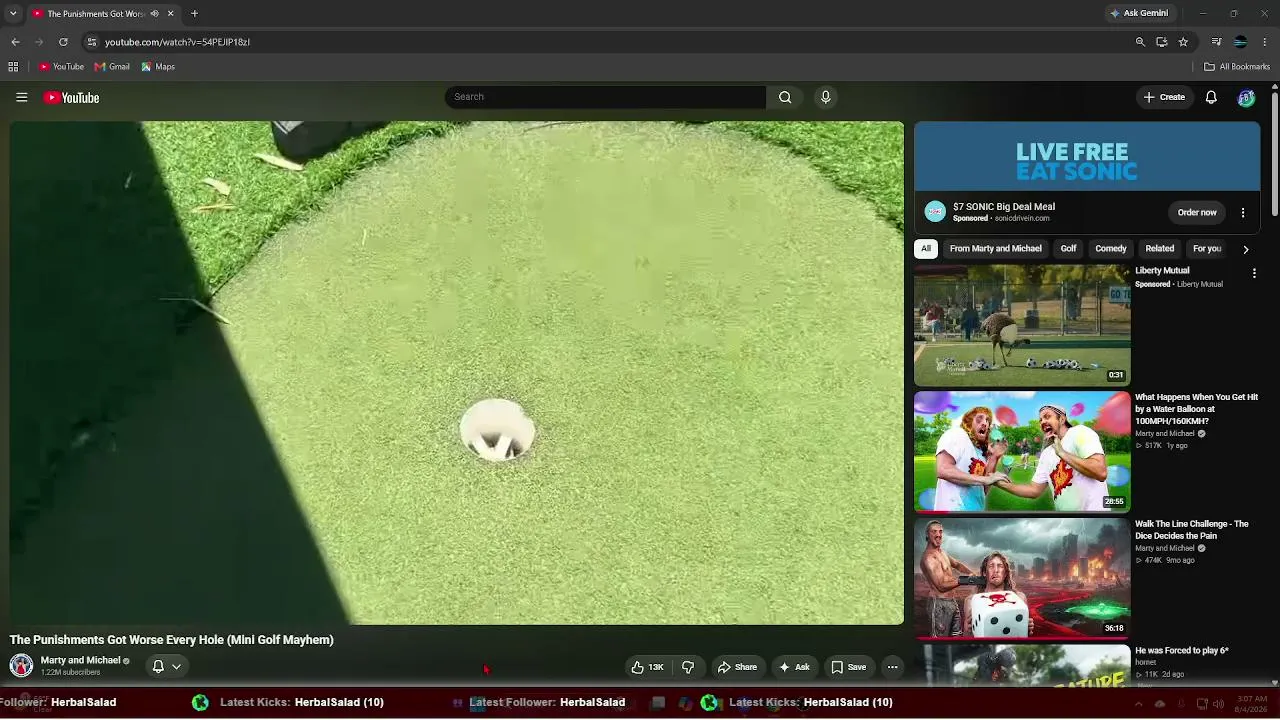
Task: Open the All Bookmarks folder
Action: click(1237, 67)
